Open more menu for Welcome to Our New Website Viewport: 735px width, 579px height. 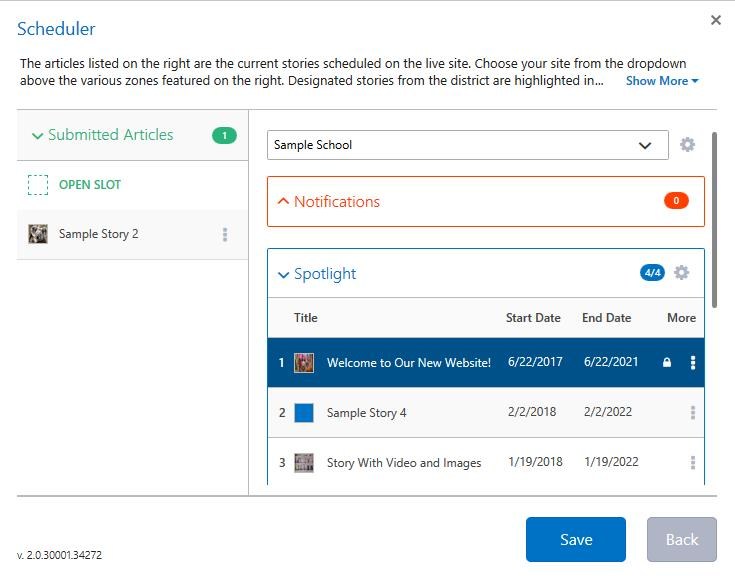click(693, 363)
